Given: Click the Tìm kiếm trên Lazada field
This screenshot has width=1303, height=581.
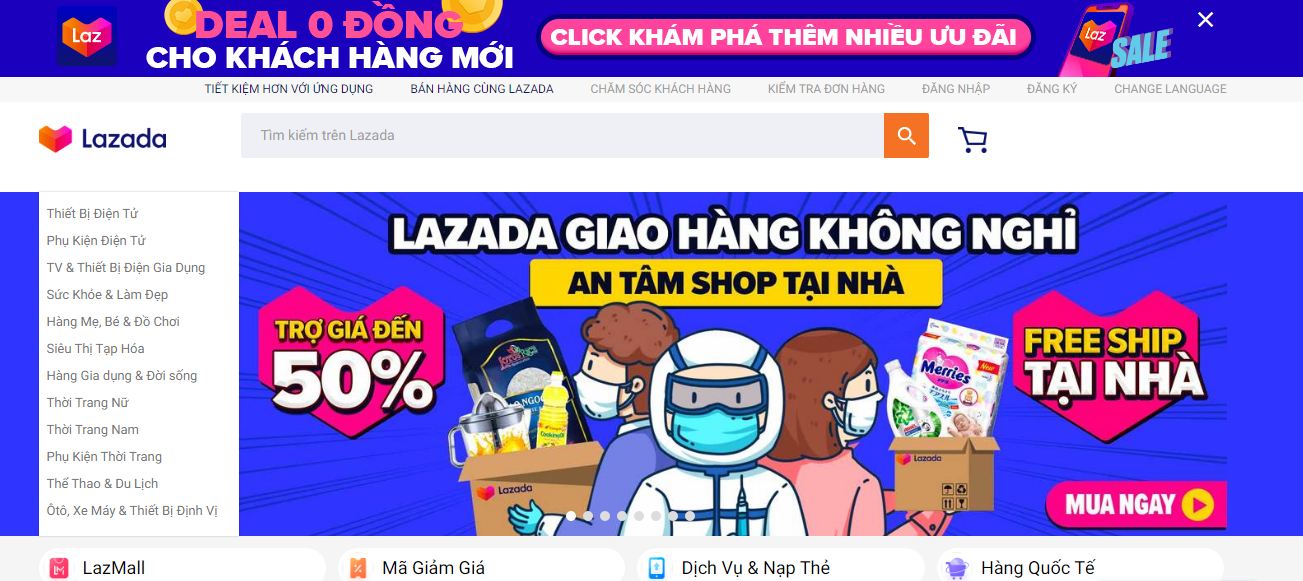Looking at the screenshot, I should 562,135.
